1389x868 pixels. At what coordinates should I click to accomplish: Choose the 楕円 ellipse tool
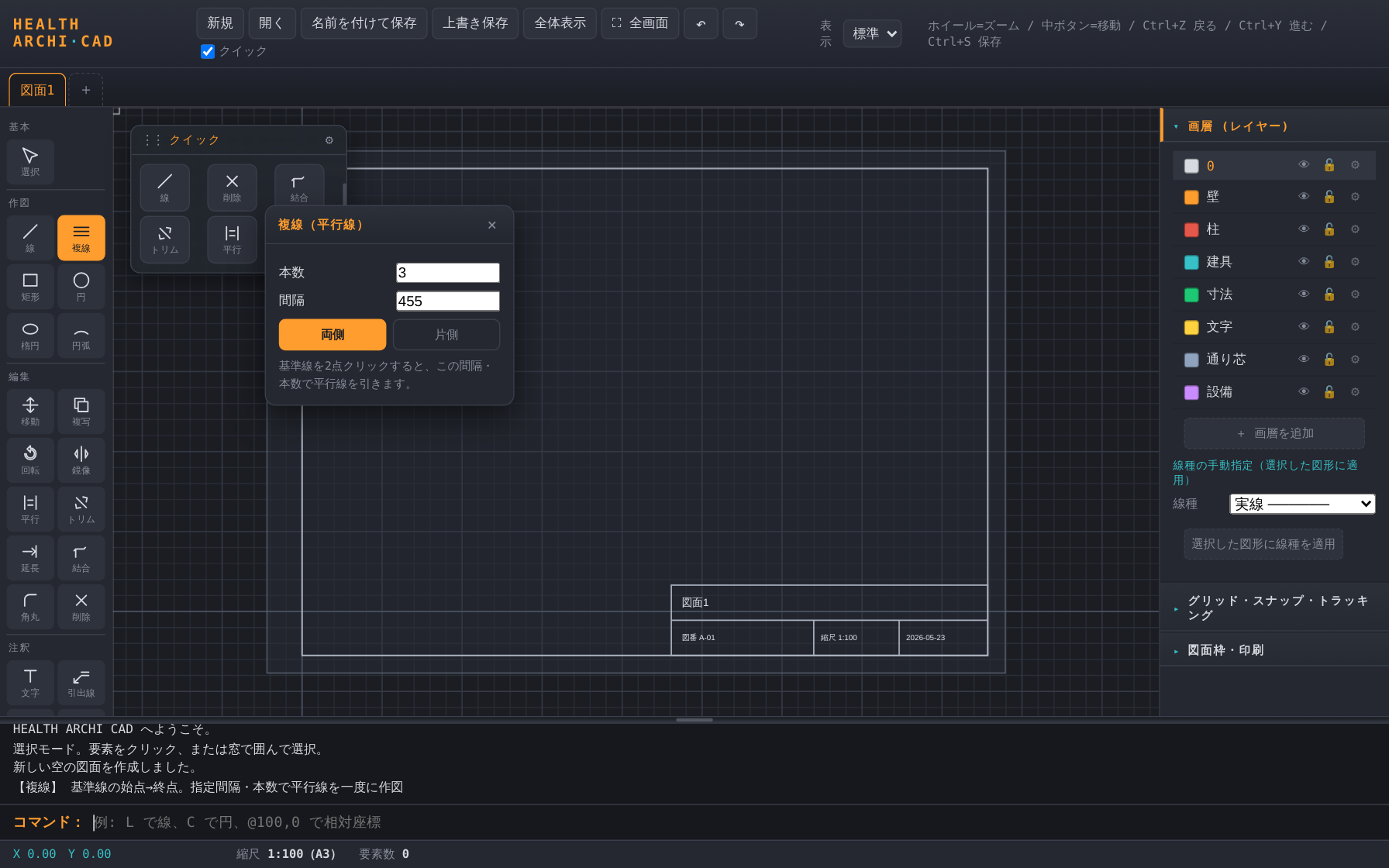[x=30, y=336]
